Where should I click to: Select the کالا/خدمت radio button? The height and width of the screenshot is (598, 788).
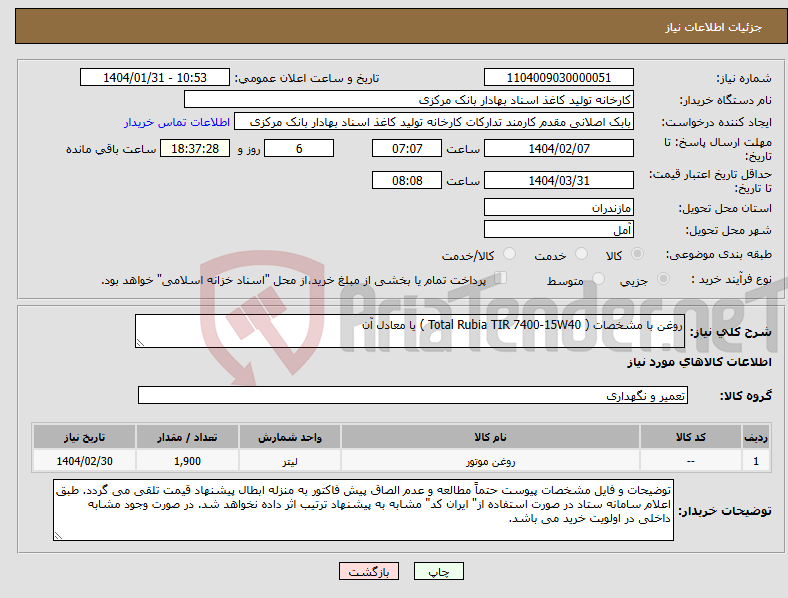510,254
